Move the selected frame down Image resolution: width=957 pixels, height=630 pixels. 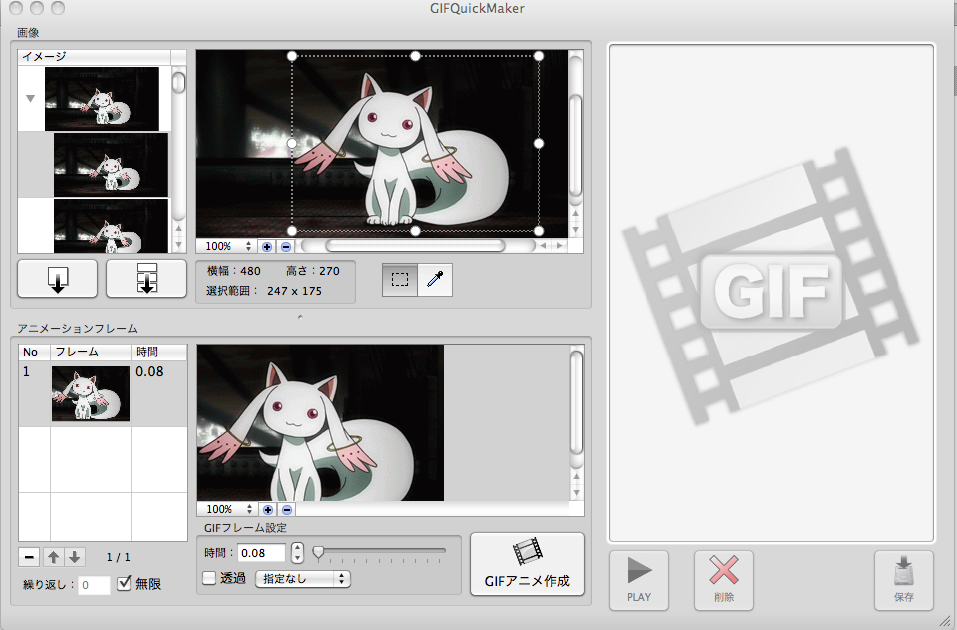pyautogui.click(x=74, y=557)
